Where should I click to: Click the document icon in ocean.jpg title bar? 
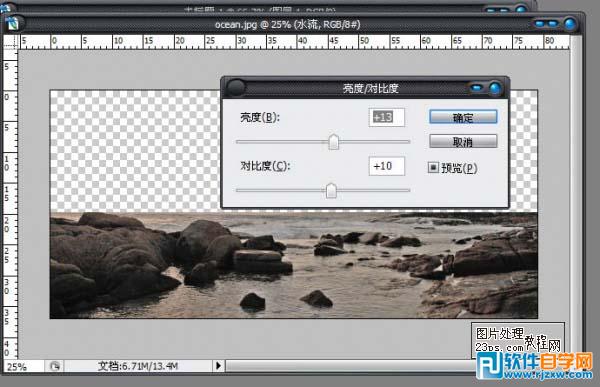13,23
